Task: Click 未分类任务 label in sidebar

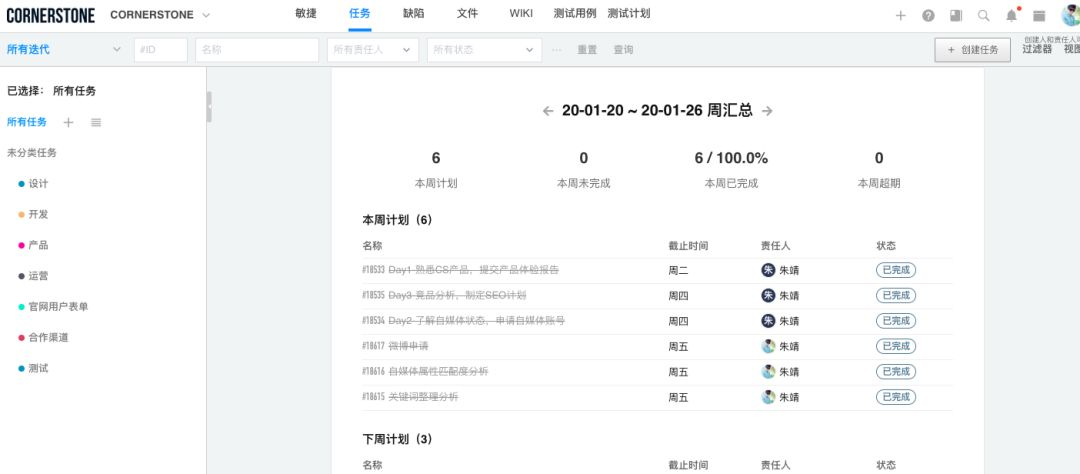Action: click(32, 153)
